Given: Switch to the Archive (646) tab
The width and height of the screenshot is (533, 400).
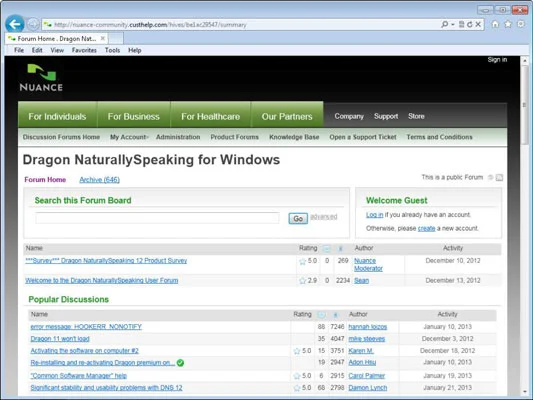Looking at the screenshot, I should (99, 180).
